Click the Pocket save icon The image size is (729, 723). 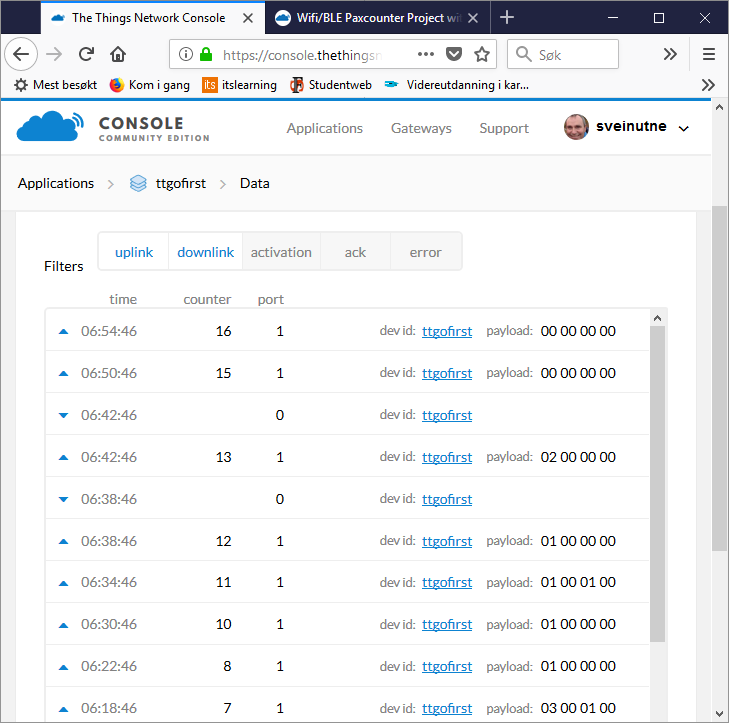click(x=454, y=54)
